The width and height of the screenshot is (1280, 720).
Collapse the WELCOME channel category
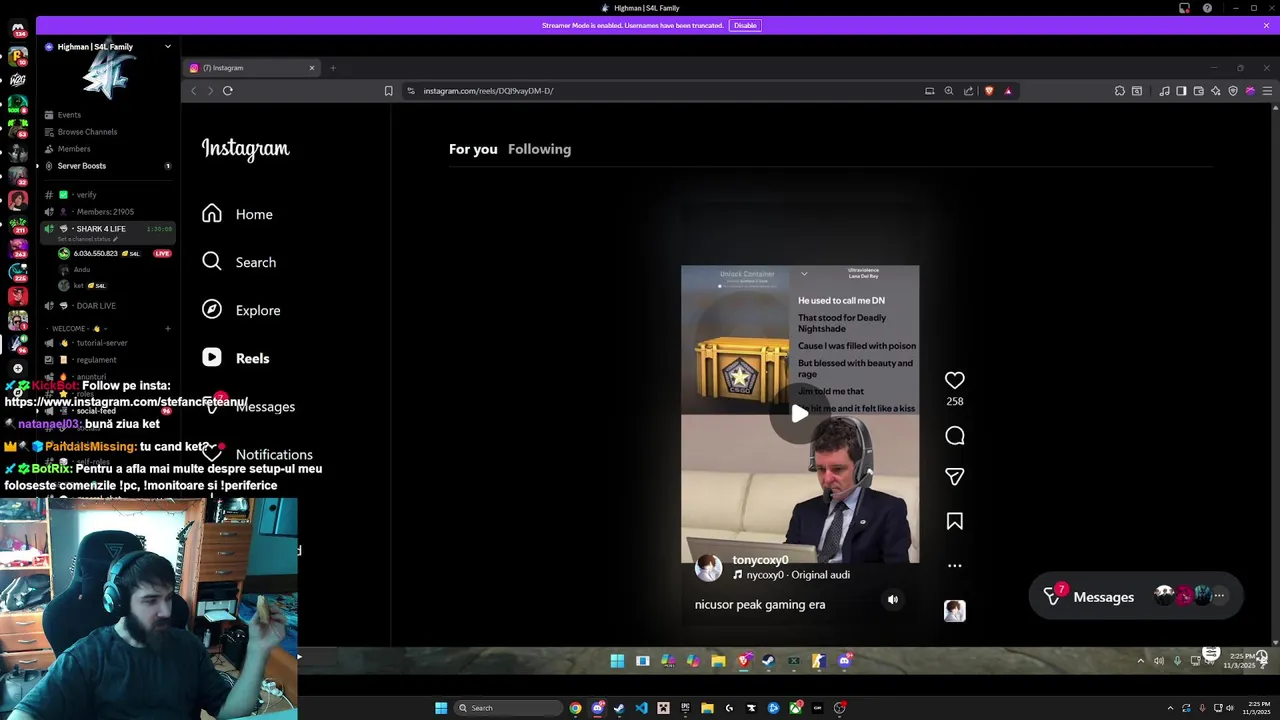(78, 328)
